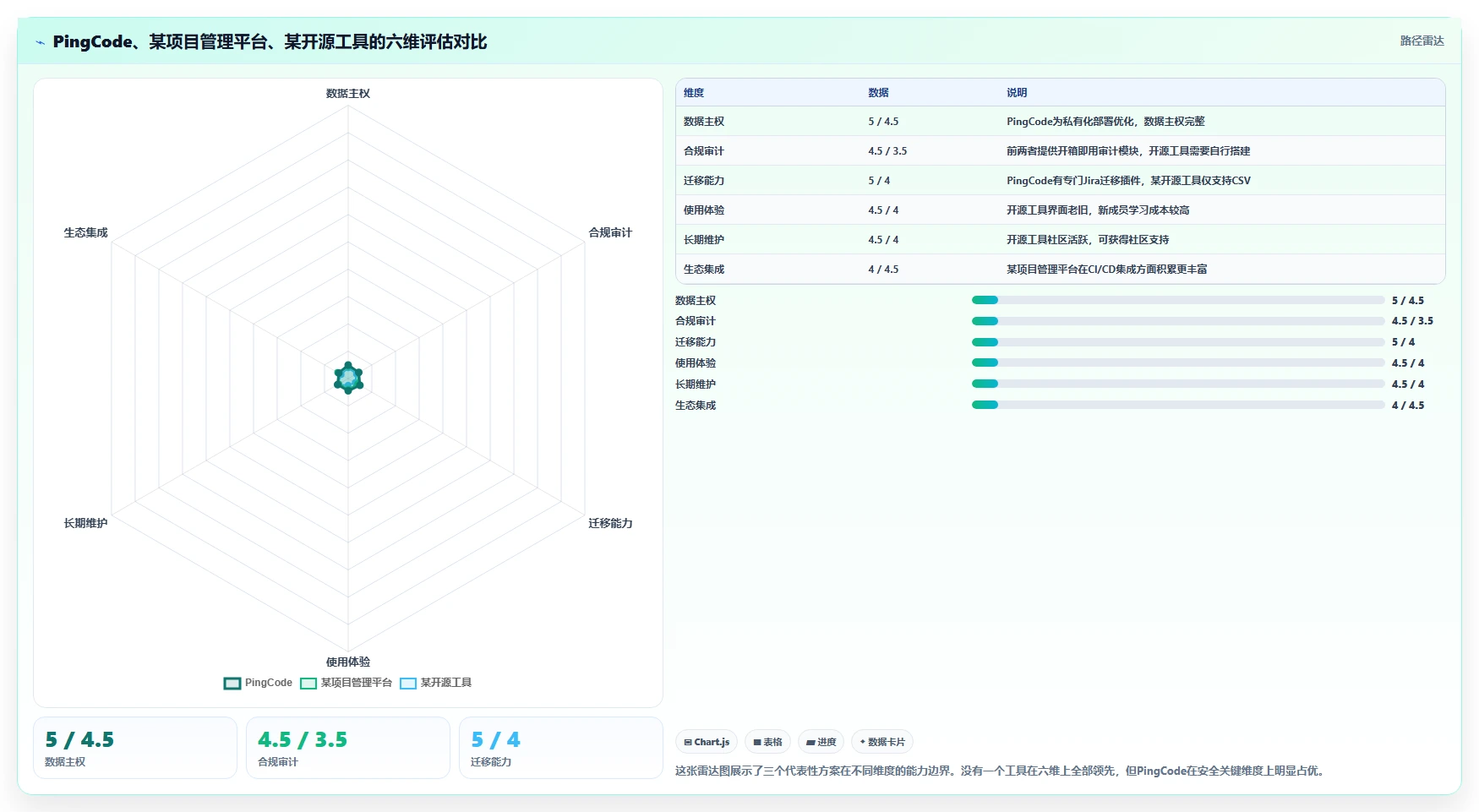Click the 生态集成 table row cell
The width and height of the screenshot is (1479, 812).
click(x=704, y=270)
